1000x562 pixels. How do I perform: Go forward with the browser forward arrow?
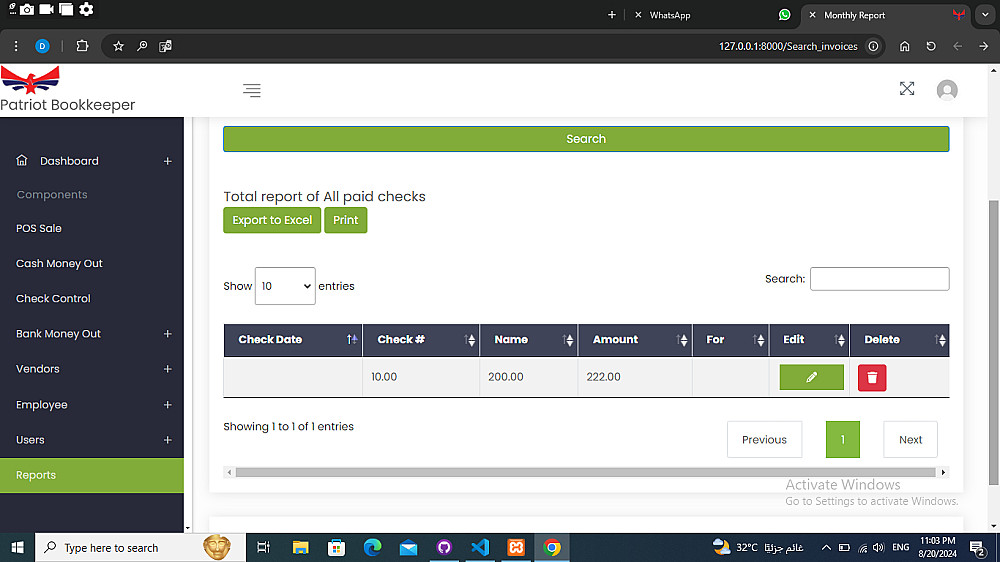click(x=983, y=46)
